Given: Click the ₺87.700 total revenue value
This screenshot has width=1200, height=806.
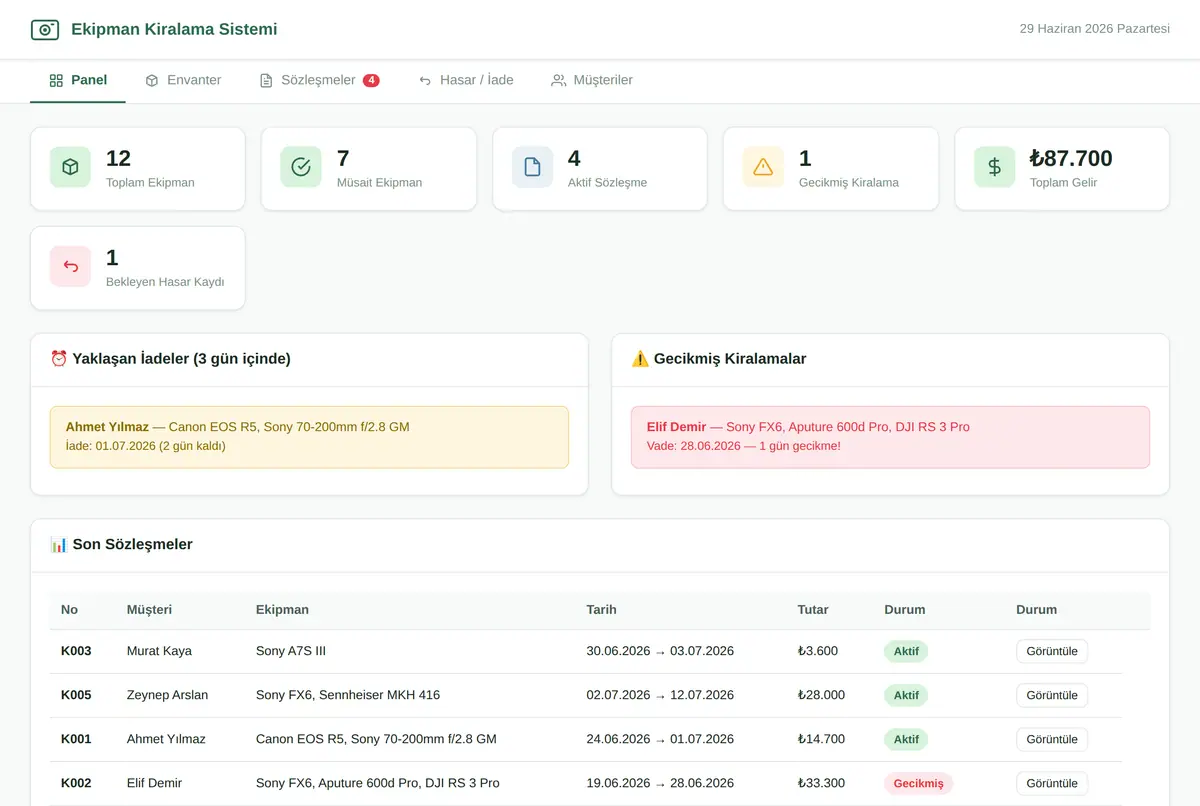Looking at the screenshot, I should tap(1071, 158).
